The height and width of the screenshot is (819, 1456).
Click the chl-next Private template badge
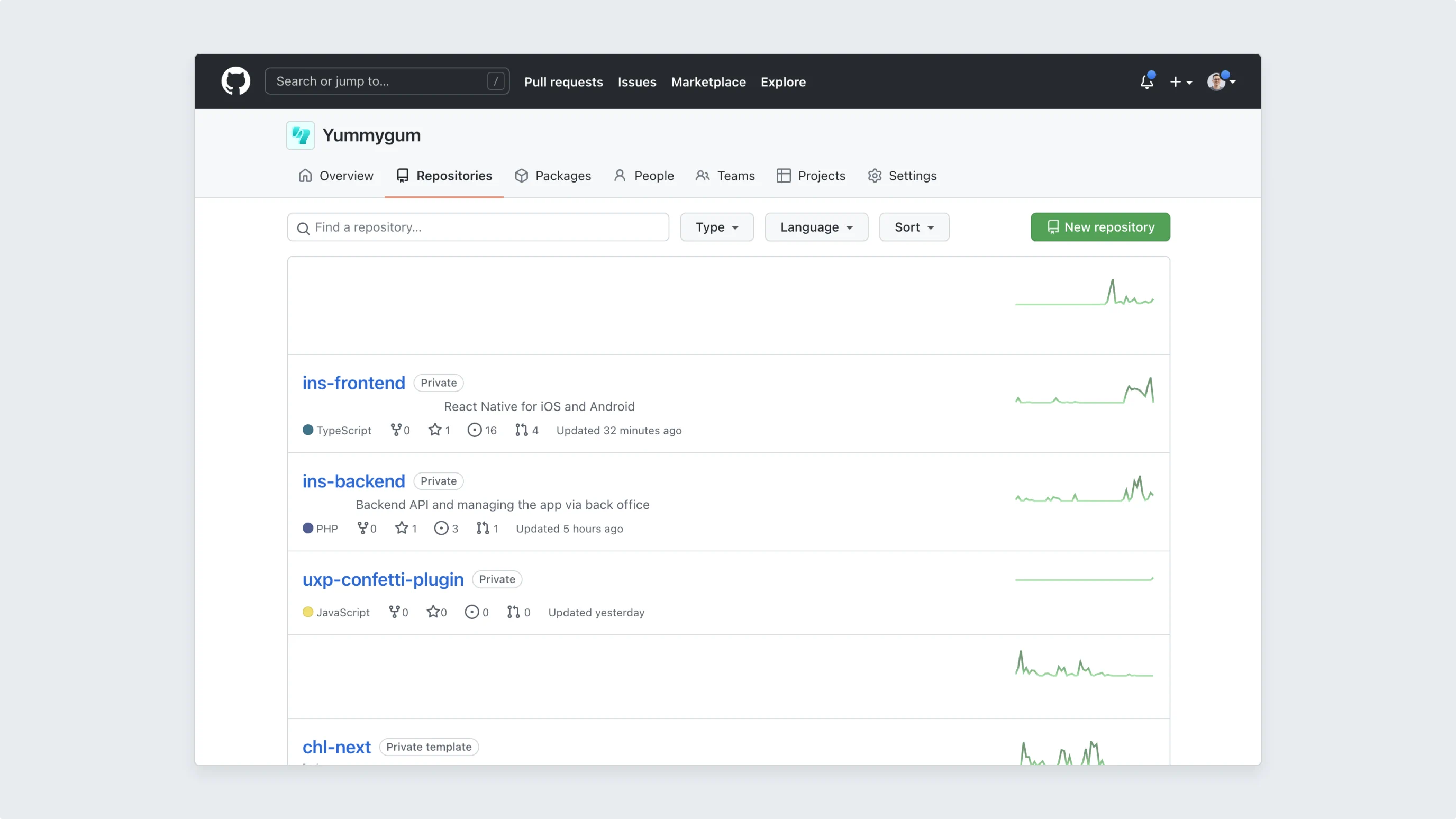(x=429, y=747)
